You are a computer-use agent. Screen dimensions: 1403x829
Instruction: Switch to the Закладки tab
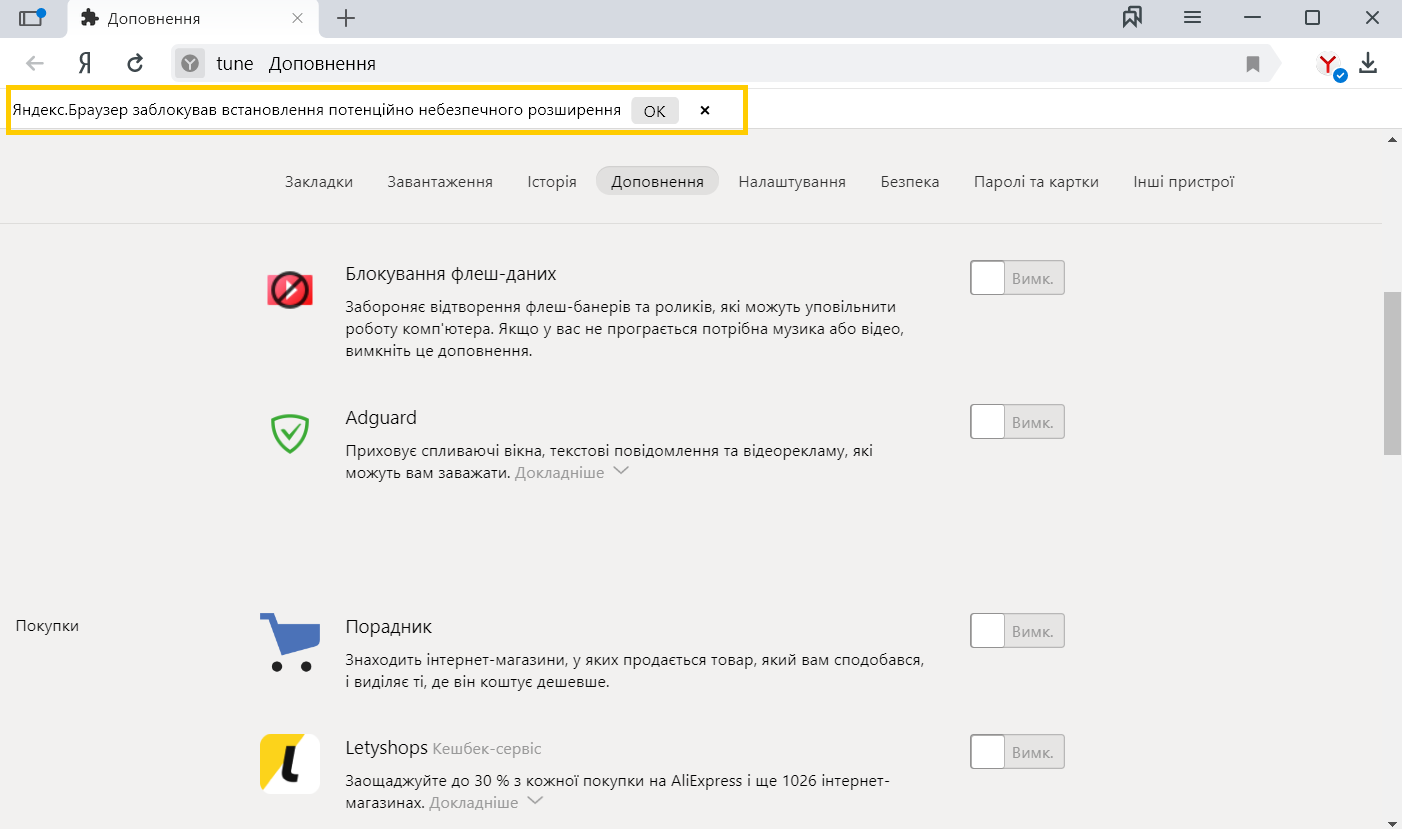point(319,181)
